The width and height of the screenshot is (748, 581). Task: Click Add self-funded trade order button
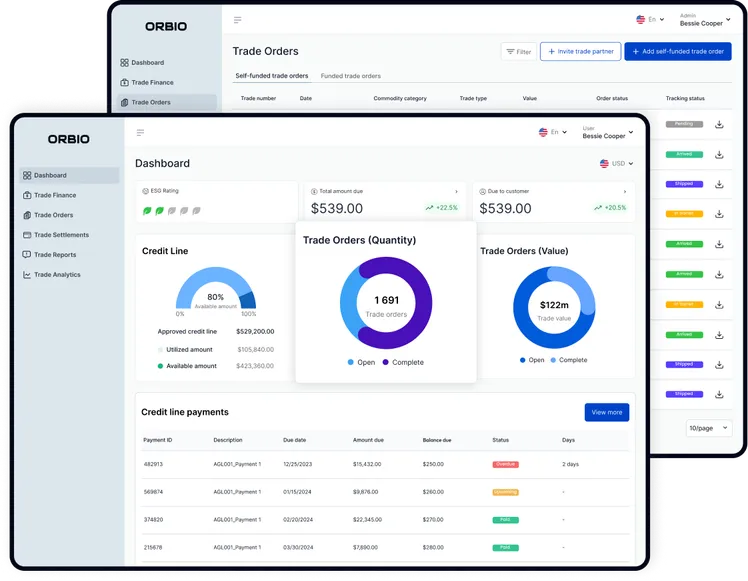point(678,52)
